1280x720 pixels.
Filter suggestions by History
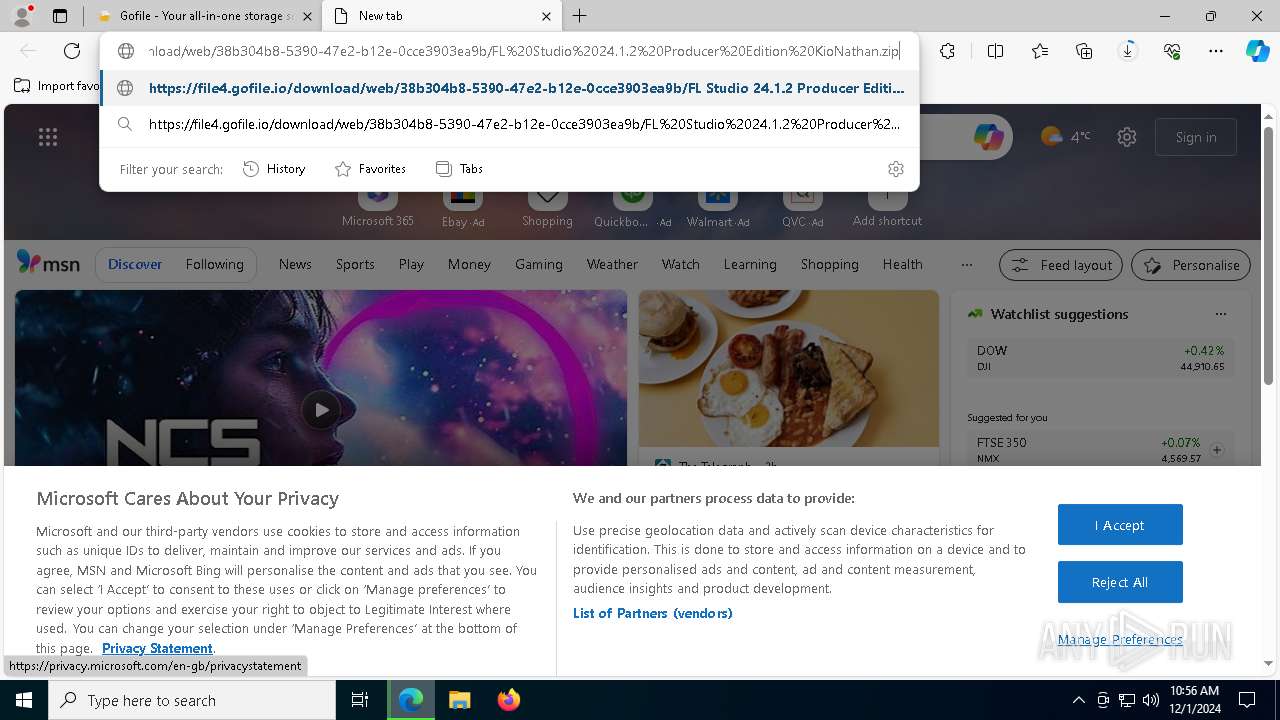(274, 169)
